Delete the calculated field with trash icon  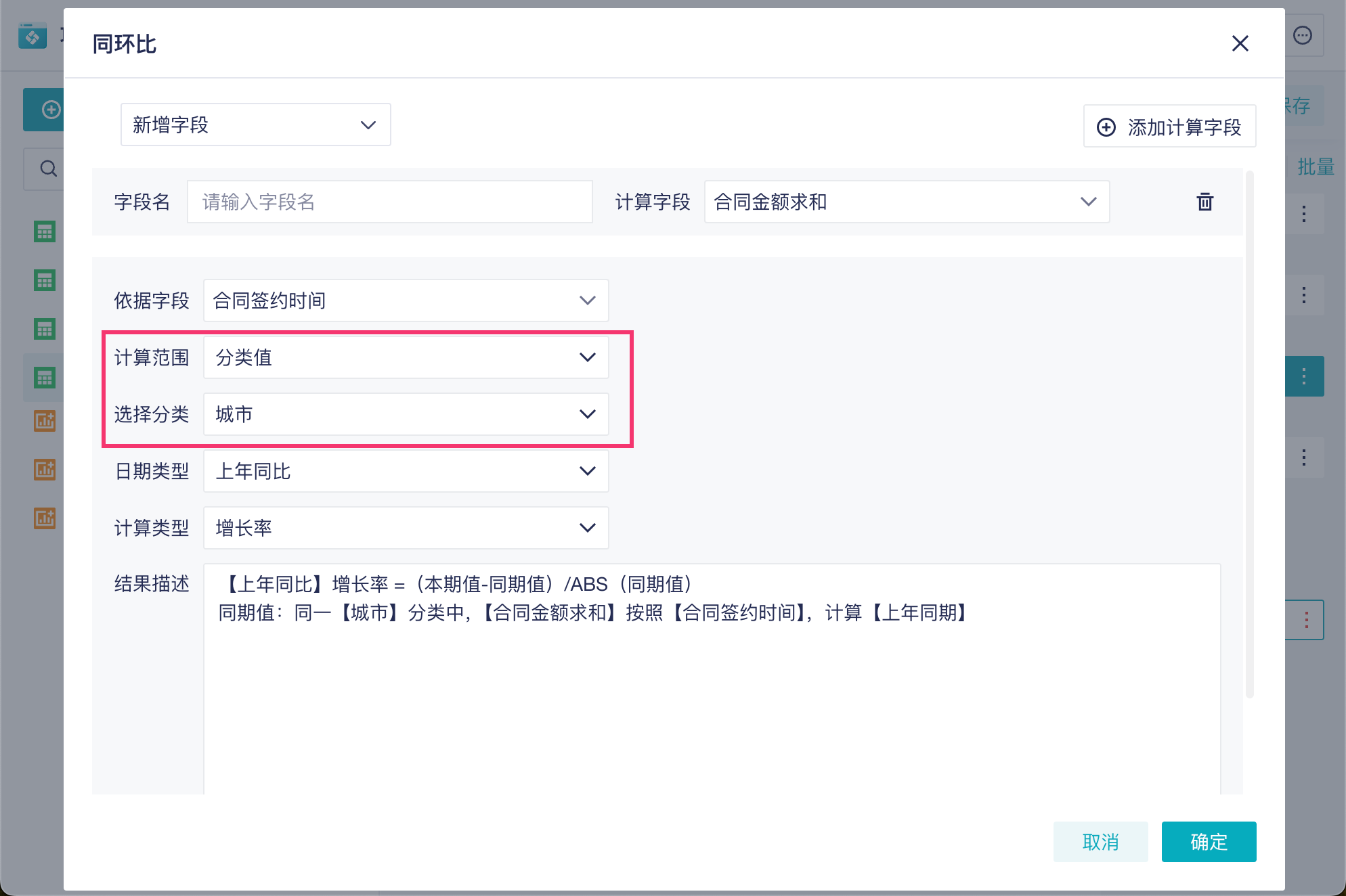tap(1204, 202)
